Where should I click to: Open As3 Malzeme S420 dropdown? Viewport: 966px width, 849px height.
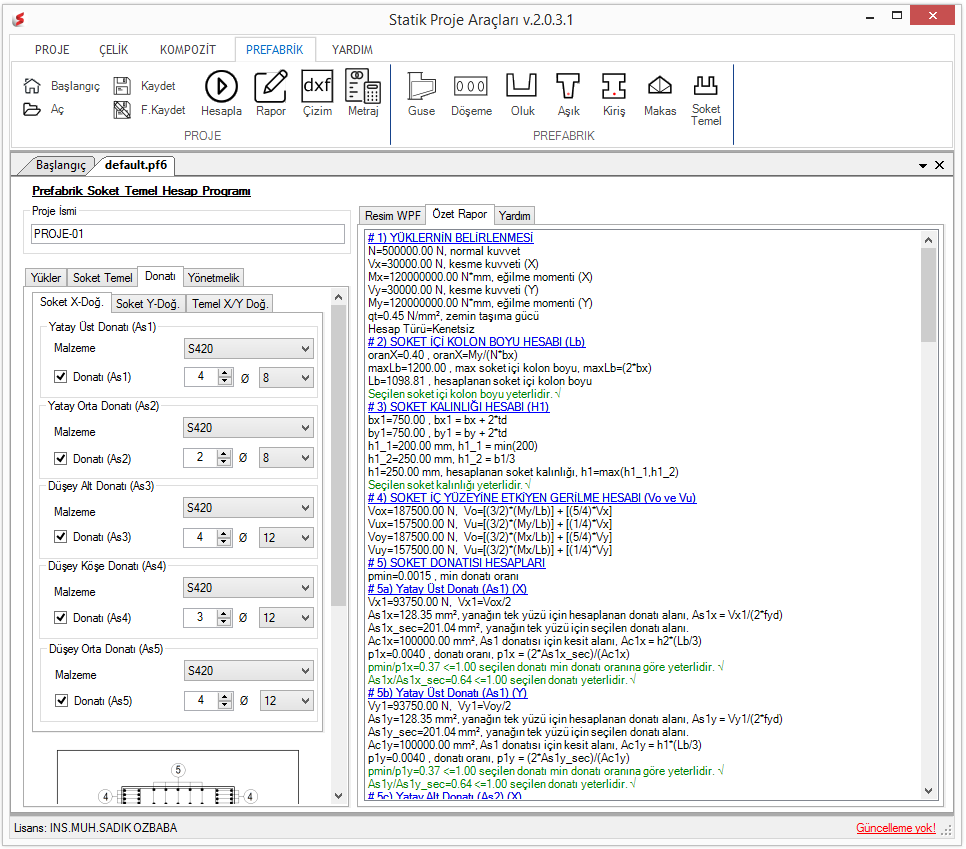248,508
